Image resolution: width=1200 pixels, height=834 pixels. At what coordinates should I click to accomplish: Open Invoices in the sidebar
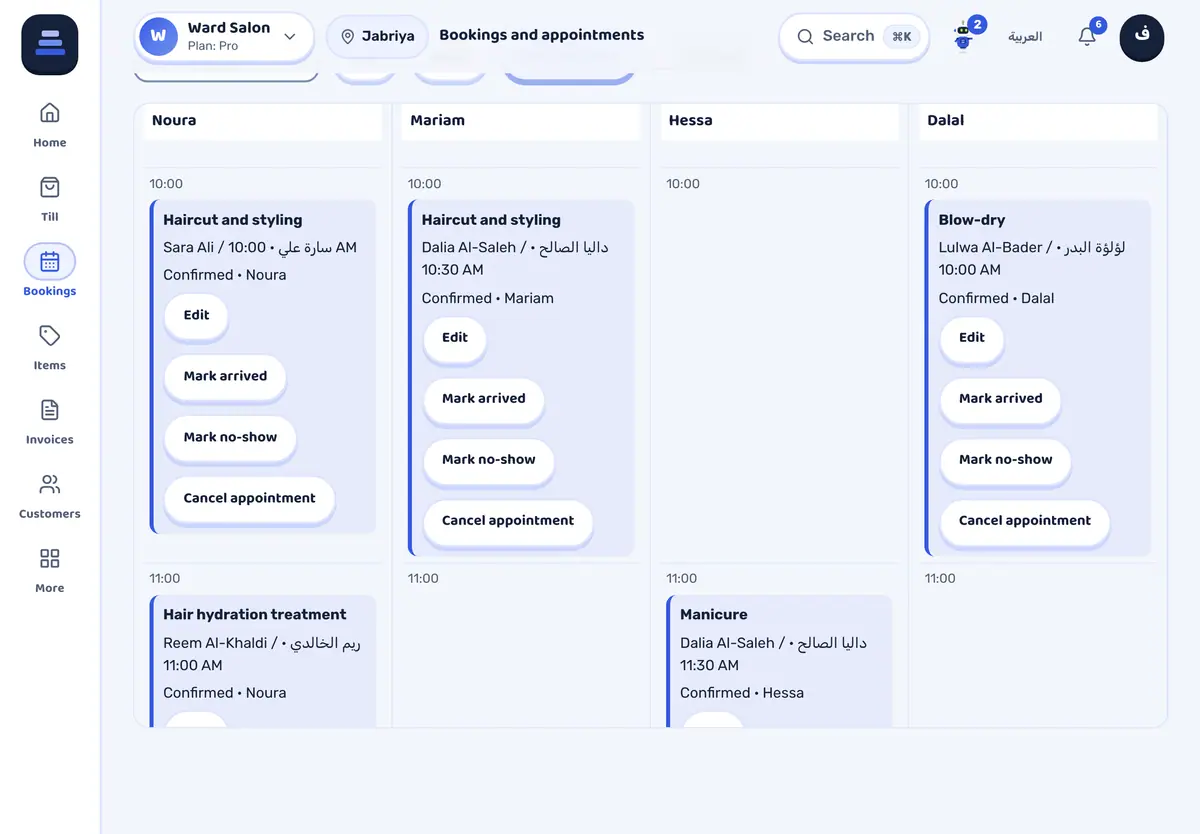click(50, 420)
